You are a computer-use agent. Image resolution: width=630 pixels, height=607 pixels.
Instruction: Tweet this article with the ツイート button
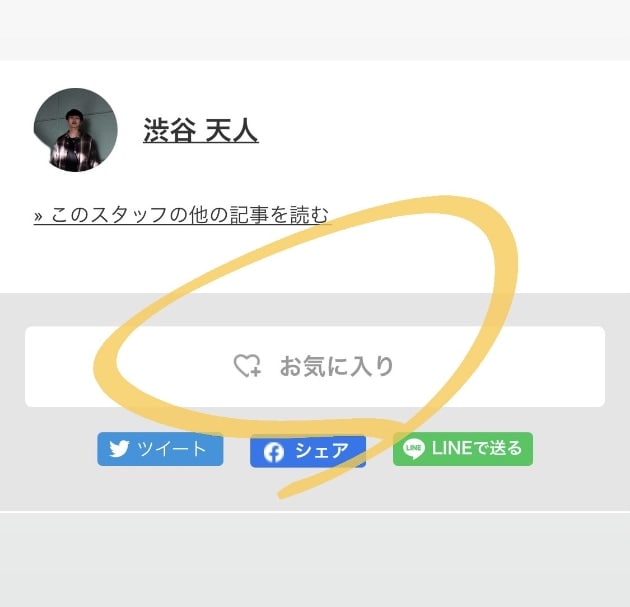coord(160,449)
